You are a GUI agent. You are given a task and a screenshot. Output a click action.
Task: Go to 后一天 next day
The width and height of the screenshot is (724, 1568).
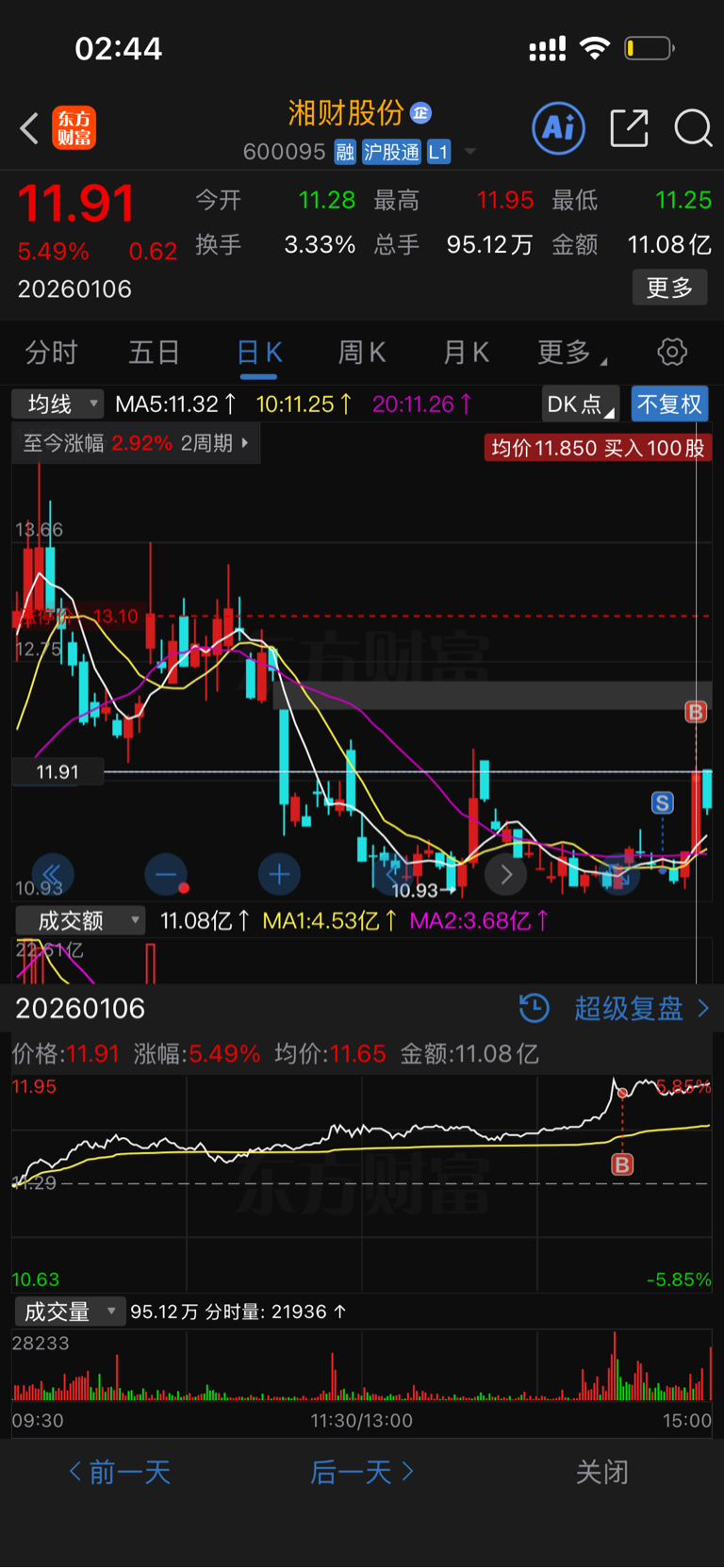click(x=362, y=1472)
